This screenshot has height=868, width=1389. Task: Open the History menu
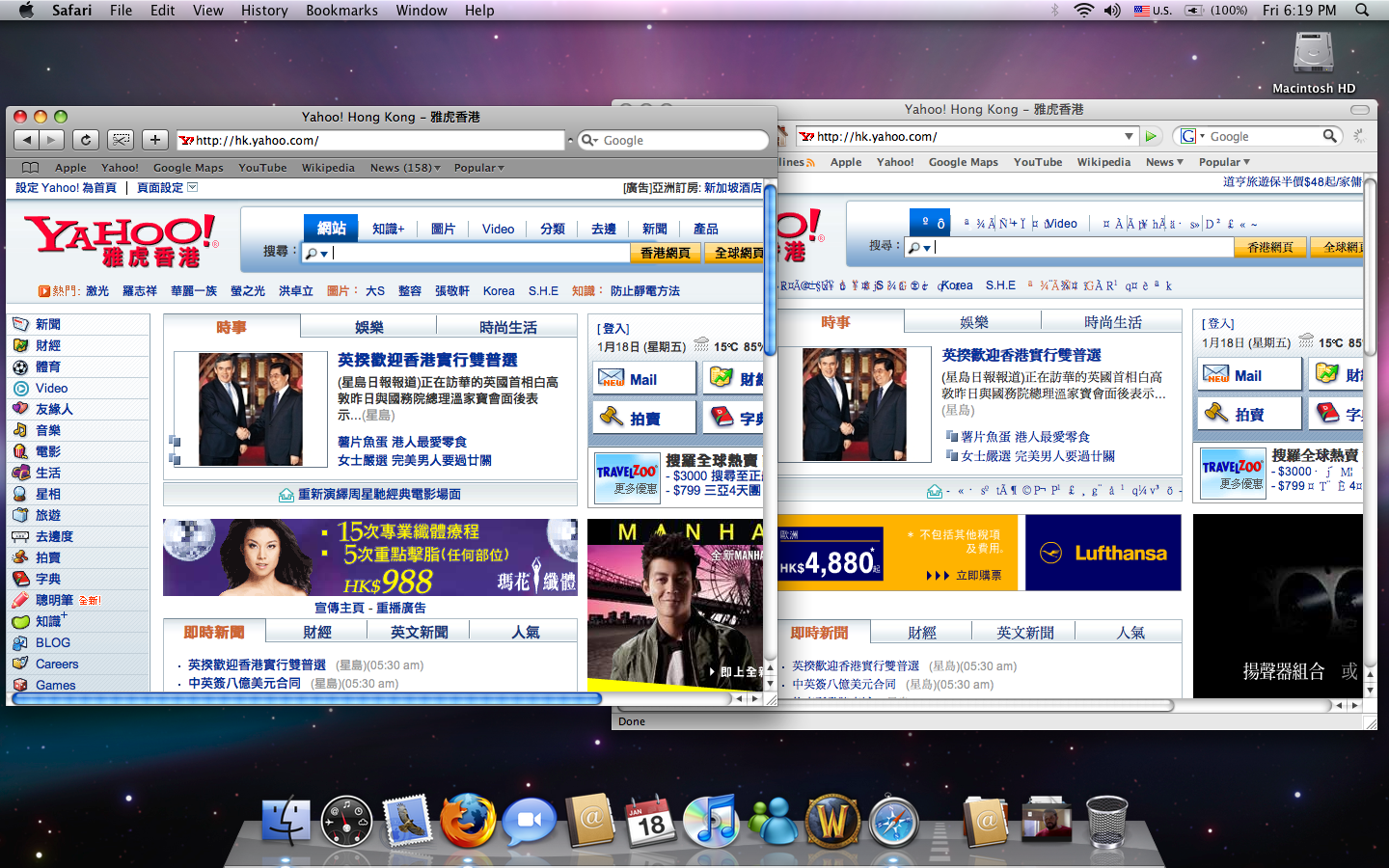click(264, 10)
